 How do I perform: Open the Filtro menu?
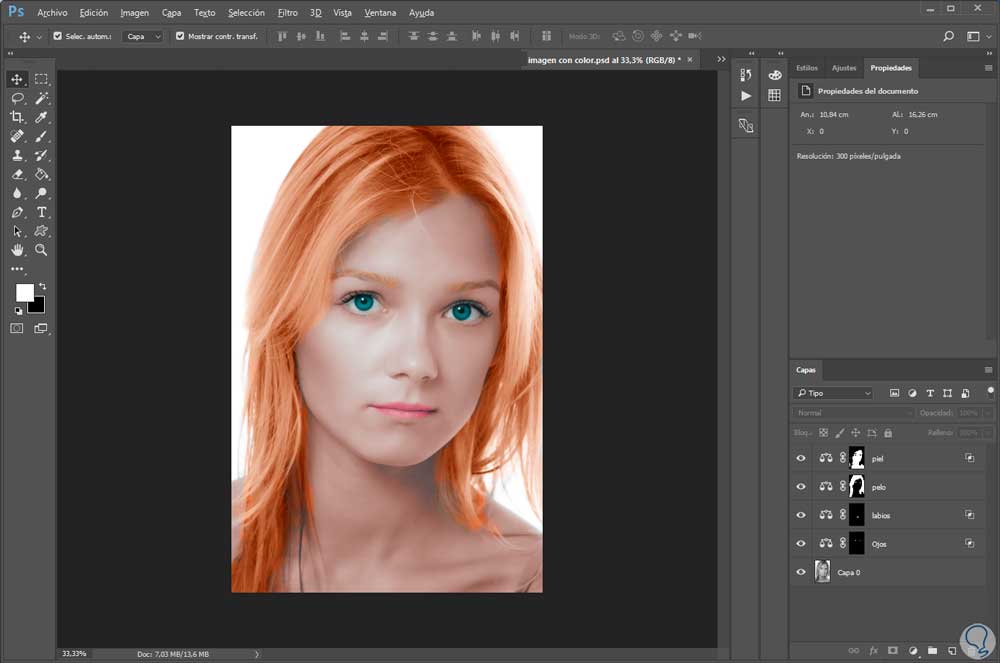pos(287,13)
